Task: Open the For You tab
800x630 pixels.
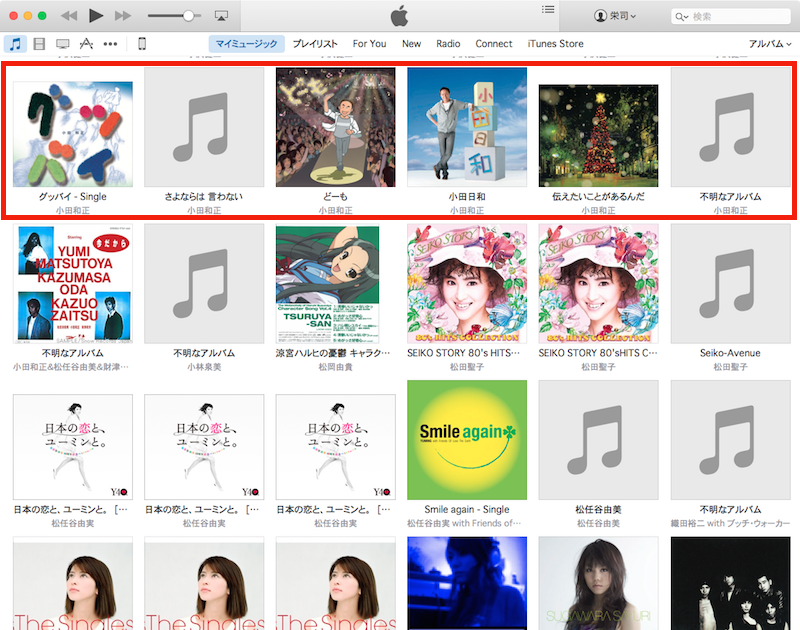Action: coord(369,44)
